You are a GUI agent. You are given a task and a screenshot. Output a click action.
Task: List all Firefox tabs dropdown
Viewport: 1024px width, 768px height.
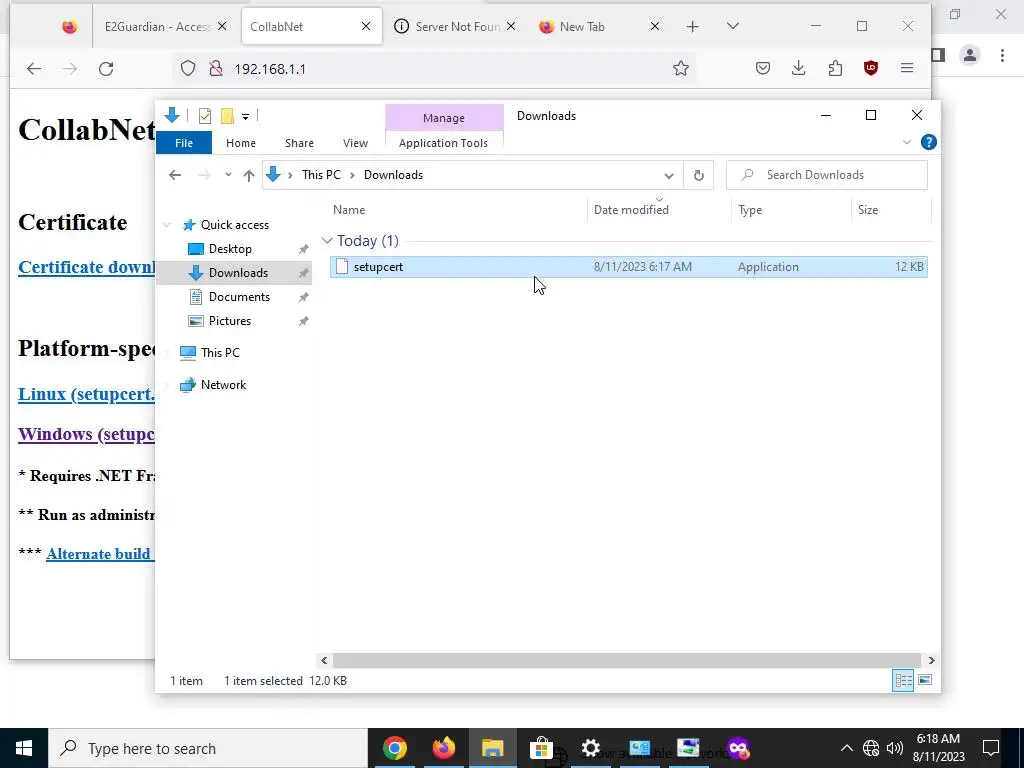pos(733,26)
